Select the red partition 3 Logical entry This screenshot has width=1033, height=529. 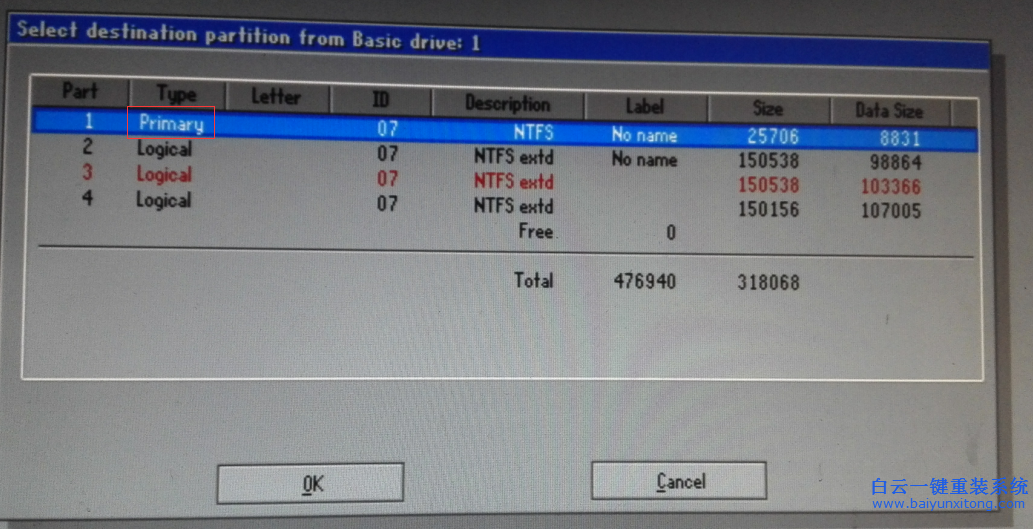(164, 174)
